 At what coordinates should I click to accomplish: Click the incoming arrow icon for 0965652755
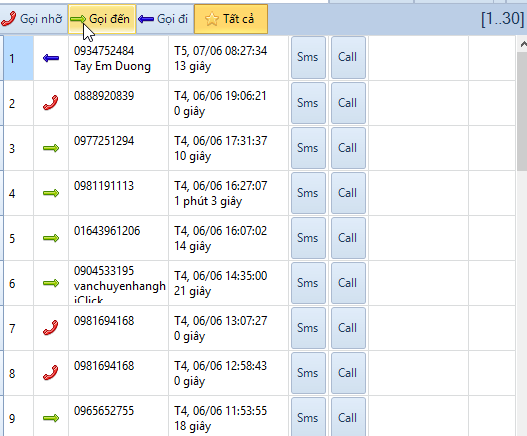click(51, 418)
